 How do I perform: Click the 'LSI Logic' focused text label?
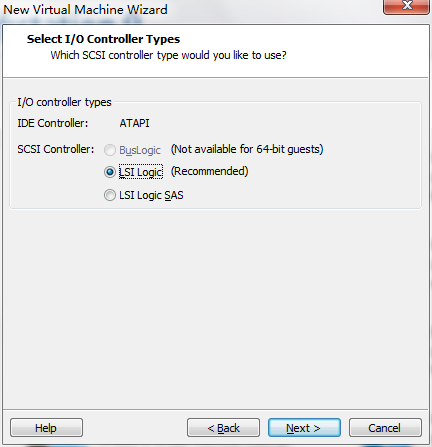point(141,172)
